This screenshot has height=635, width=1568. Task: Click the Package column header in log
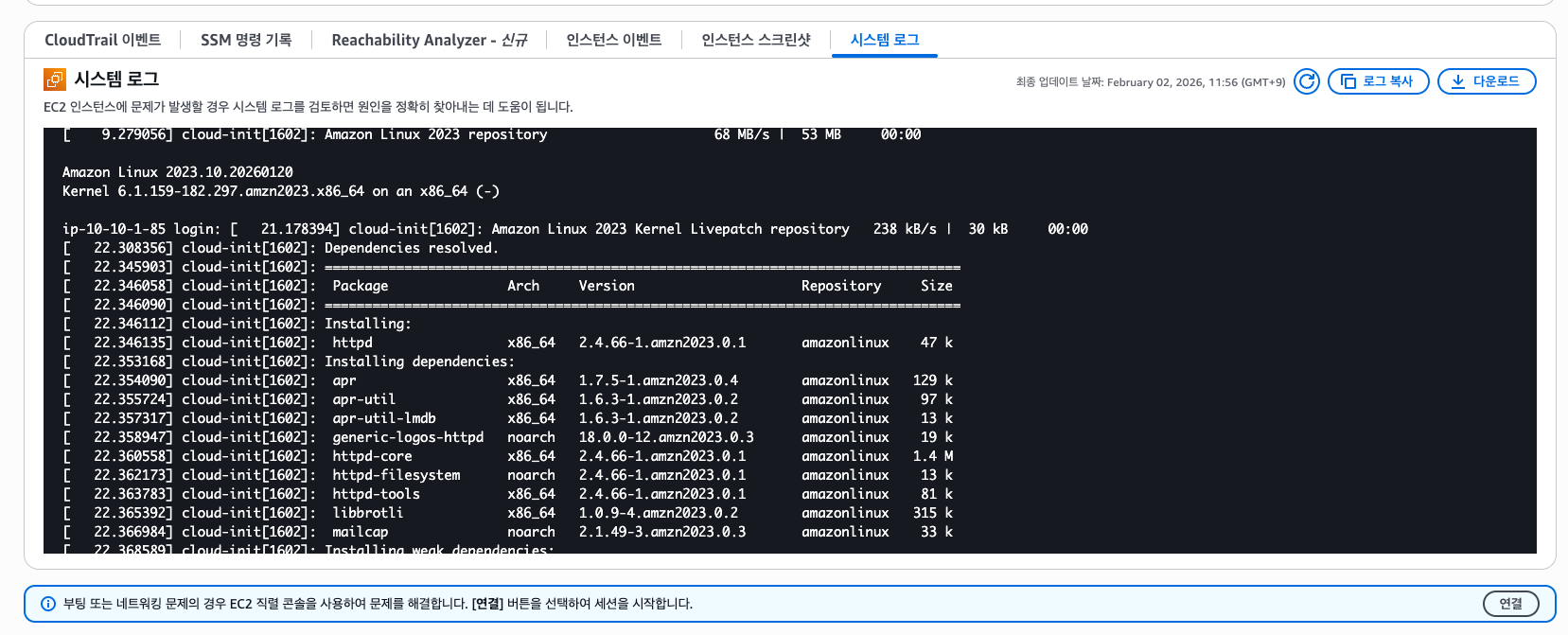tap(361, 286)
